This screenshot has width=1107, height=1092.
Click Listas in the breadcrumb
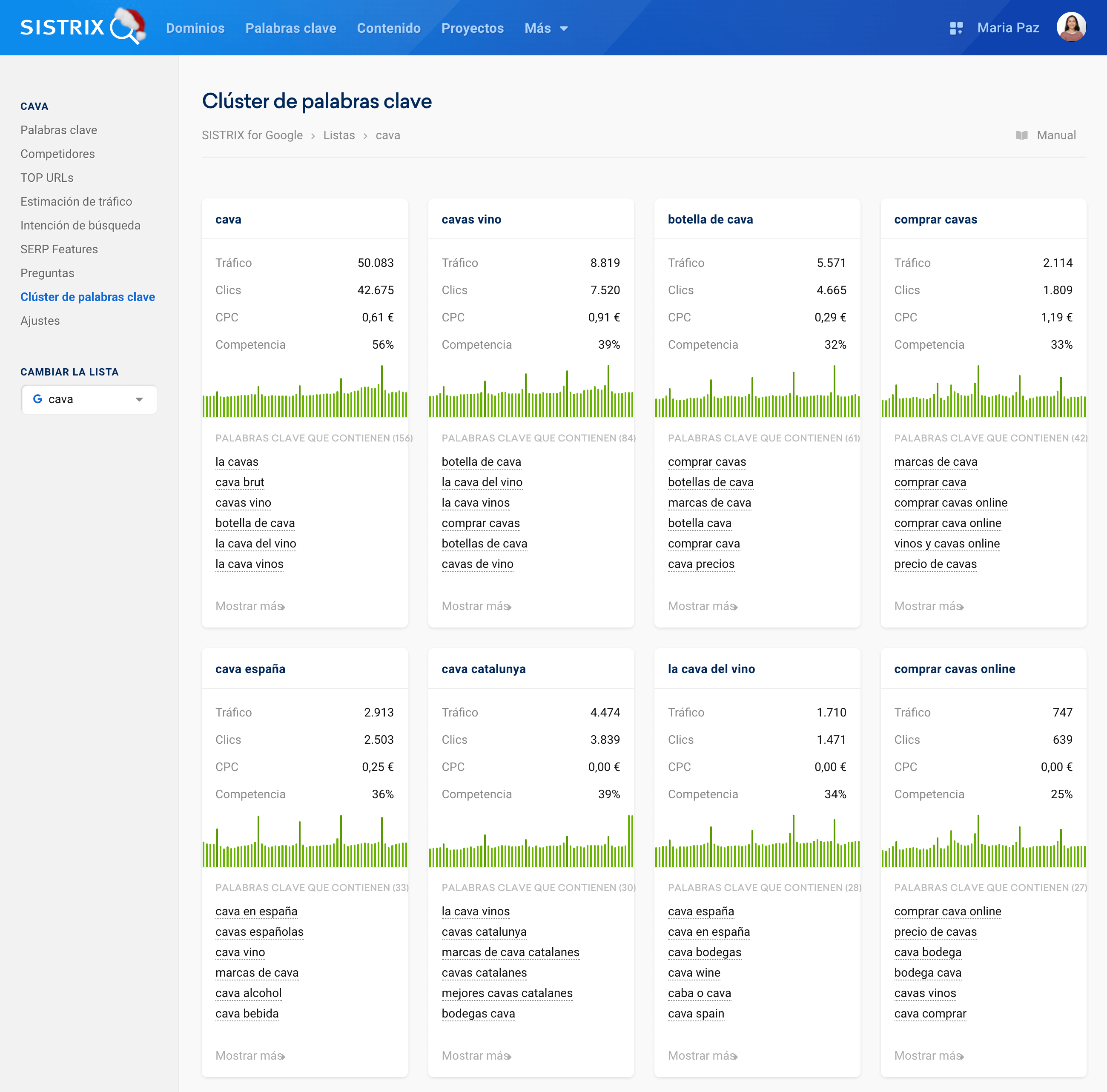(x=338, y=135)
